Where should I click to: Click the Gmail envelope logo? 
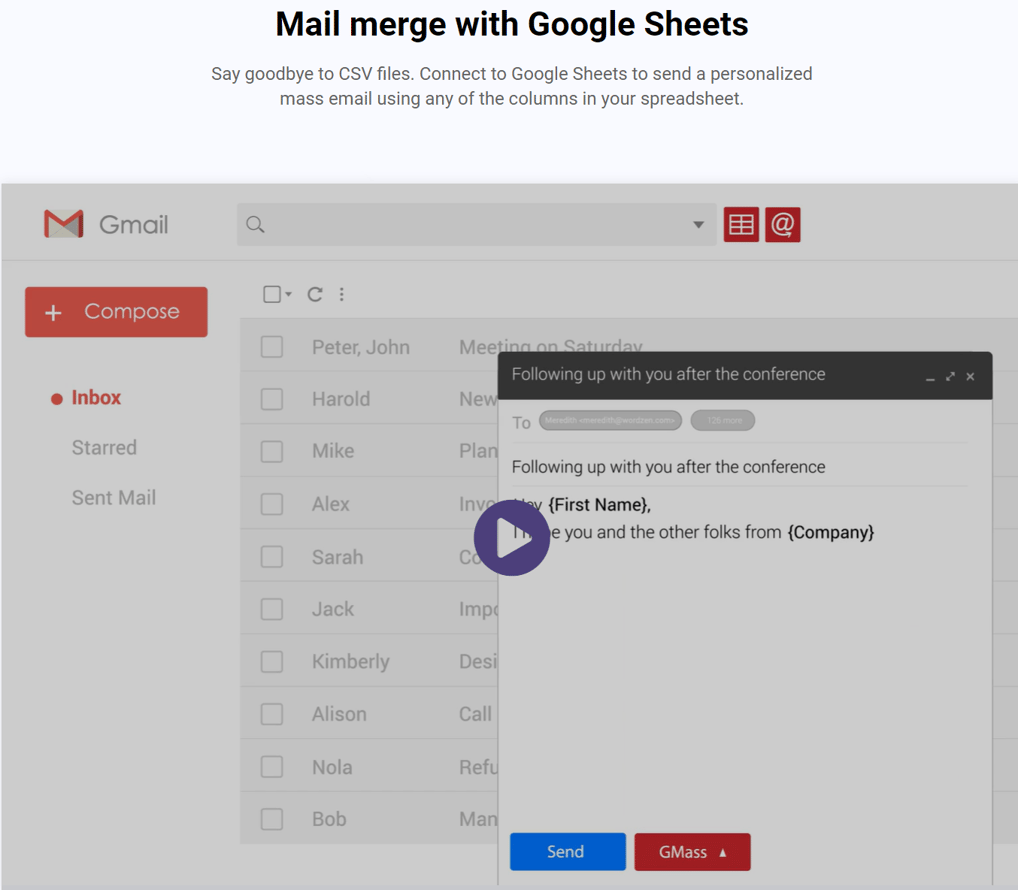(64, 224)
